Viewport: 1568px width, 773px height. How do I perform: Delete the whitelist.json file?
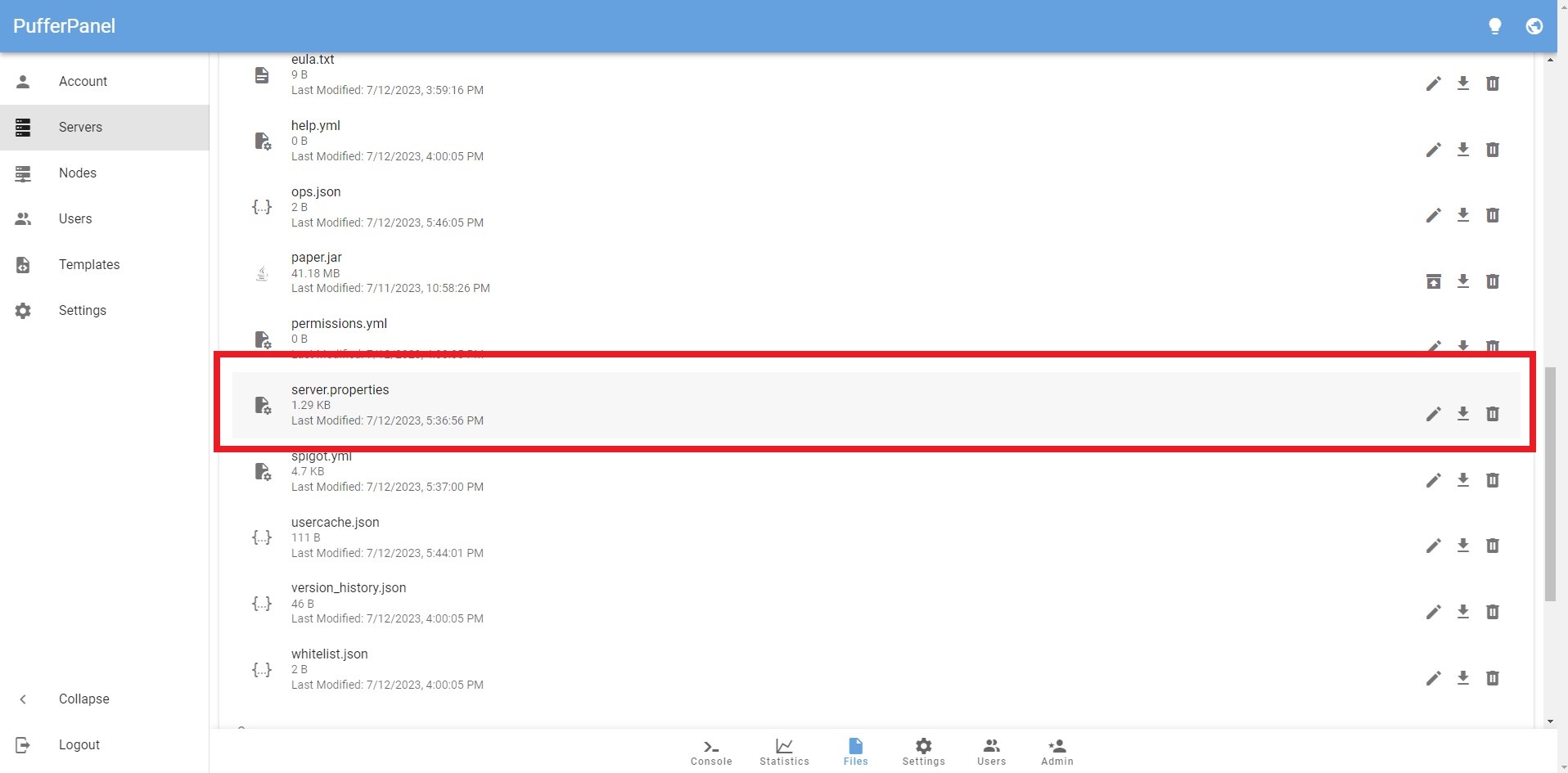tap(1492, 678)
